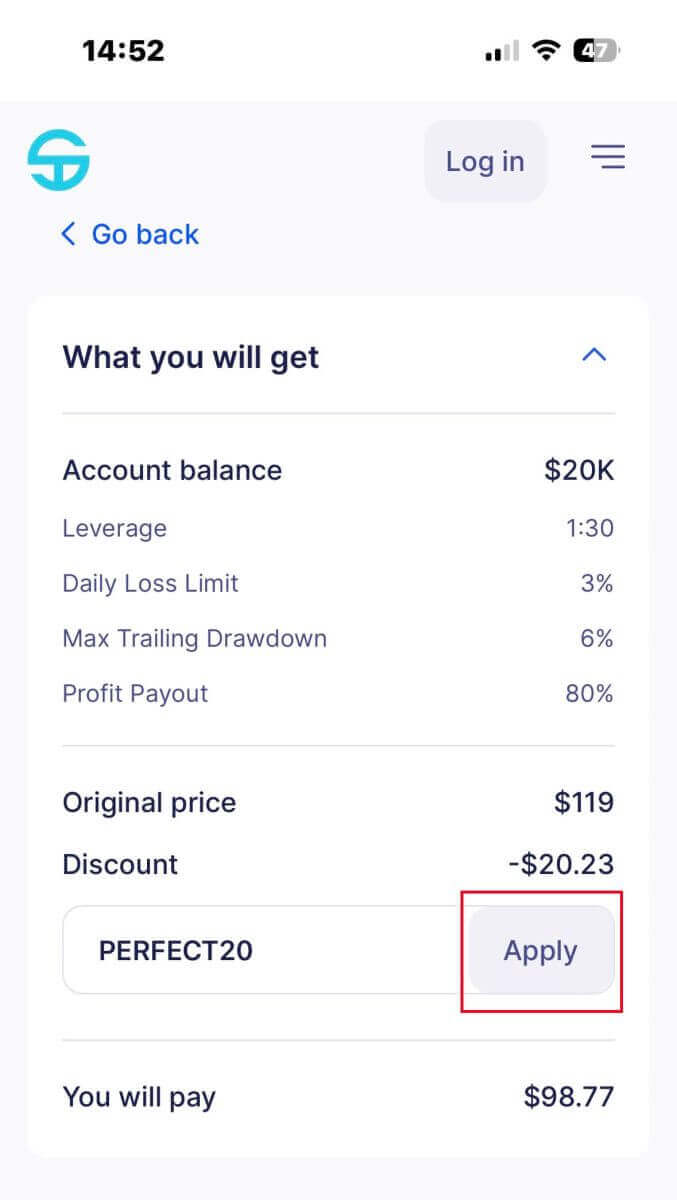Click the You will pay total
Screen dimensions: 677x1200
568,1096
